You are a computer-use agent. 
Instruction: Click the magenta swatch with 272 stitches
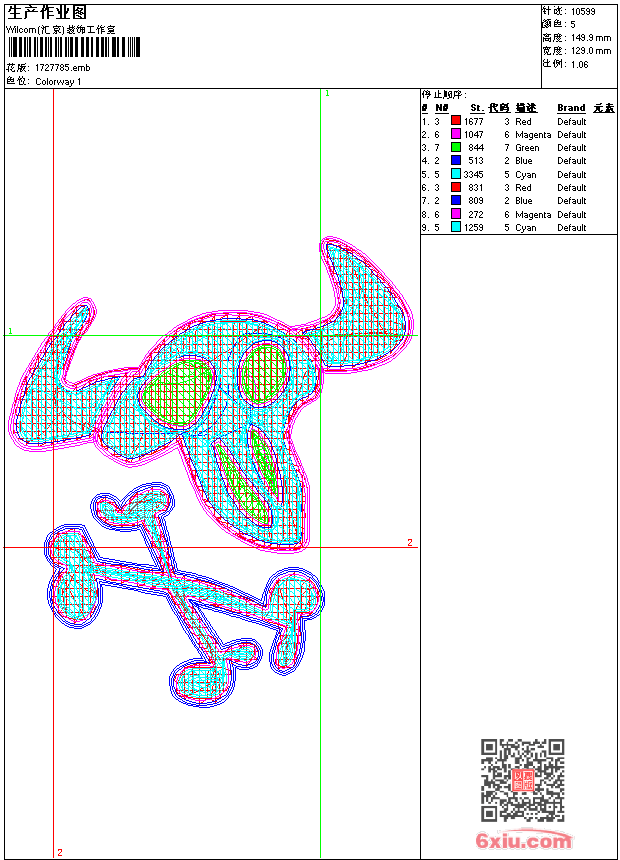tap(456, 214)
